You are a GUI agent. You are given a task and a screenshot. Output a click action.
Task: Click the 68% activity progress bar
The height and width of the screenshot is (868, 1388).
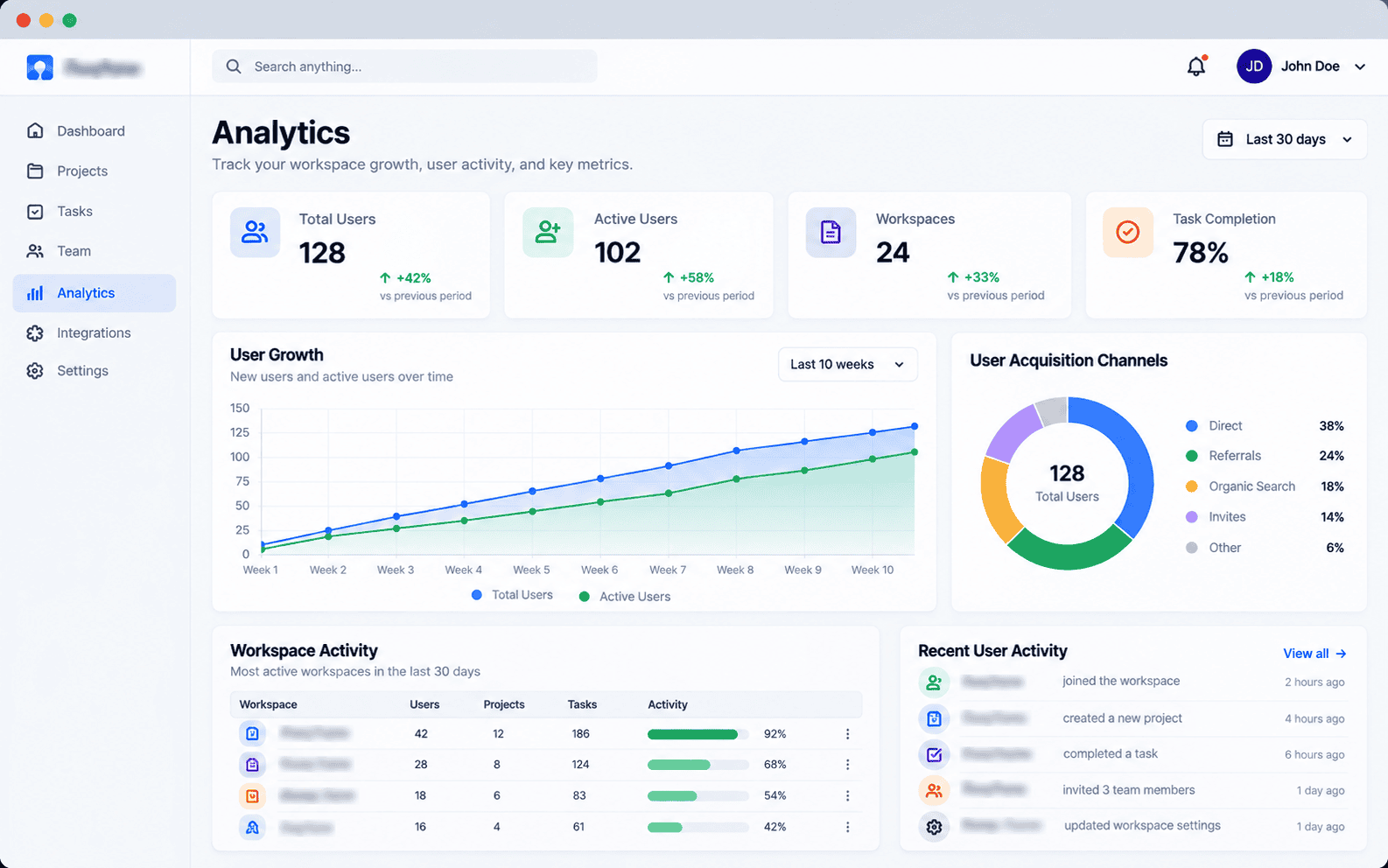(x=698, y=765)
